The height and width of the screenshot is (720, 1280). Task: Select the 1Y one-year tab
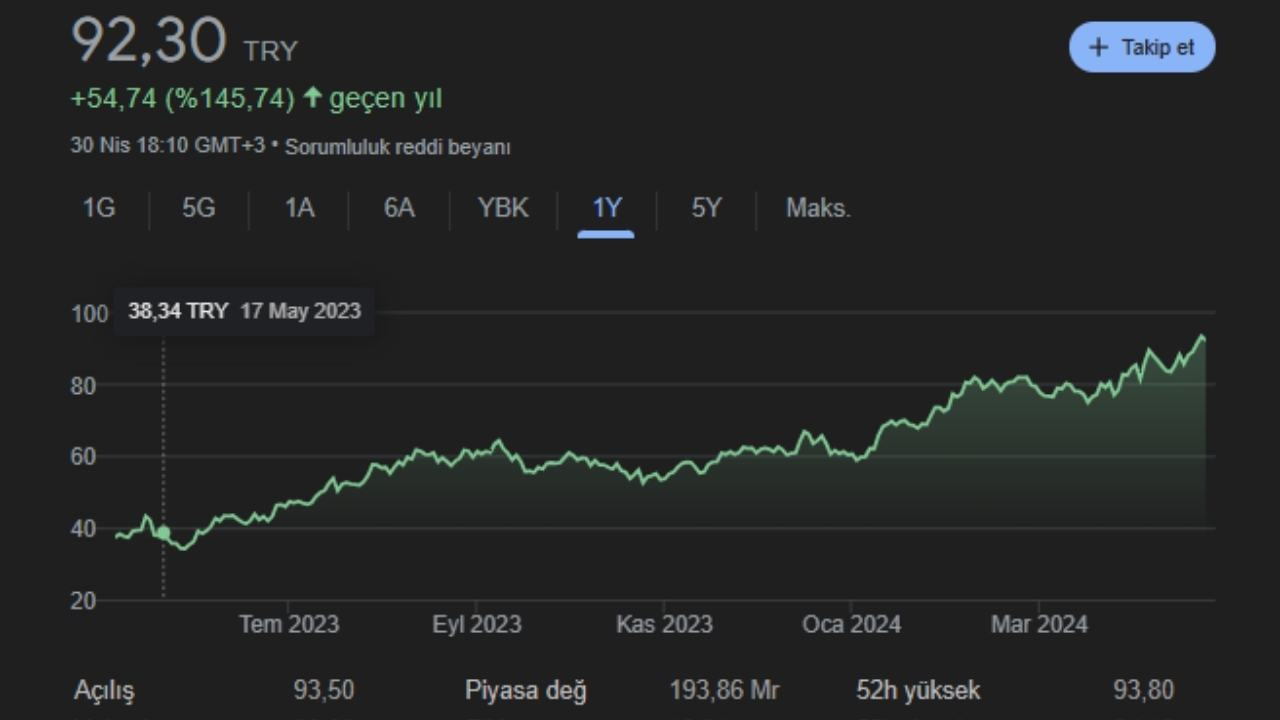coord(606,208)
